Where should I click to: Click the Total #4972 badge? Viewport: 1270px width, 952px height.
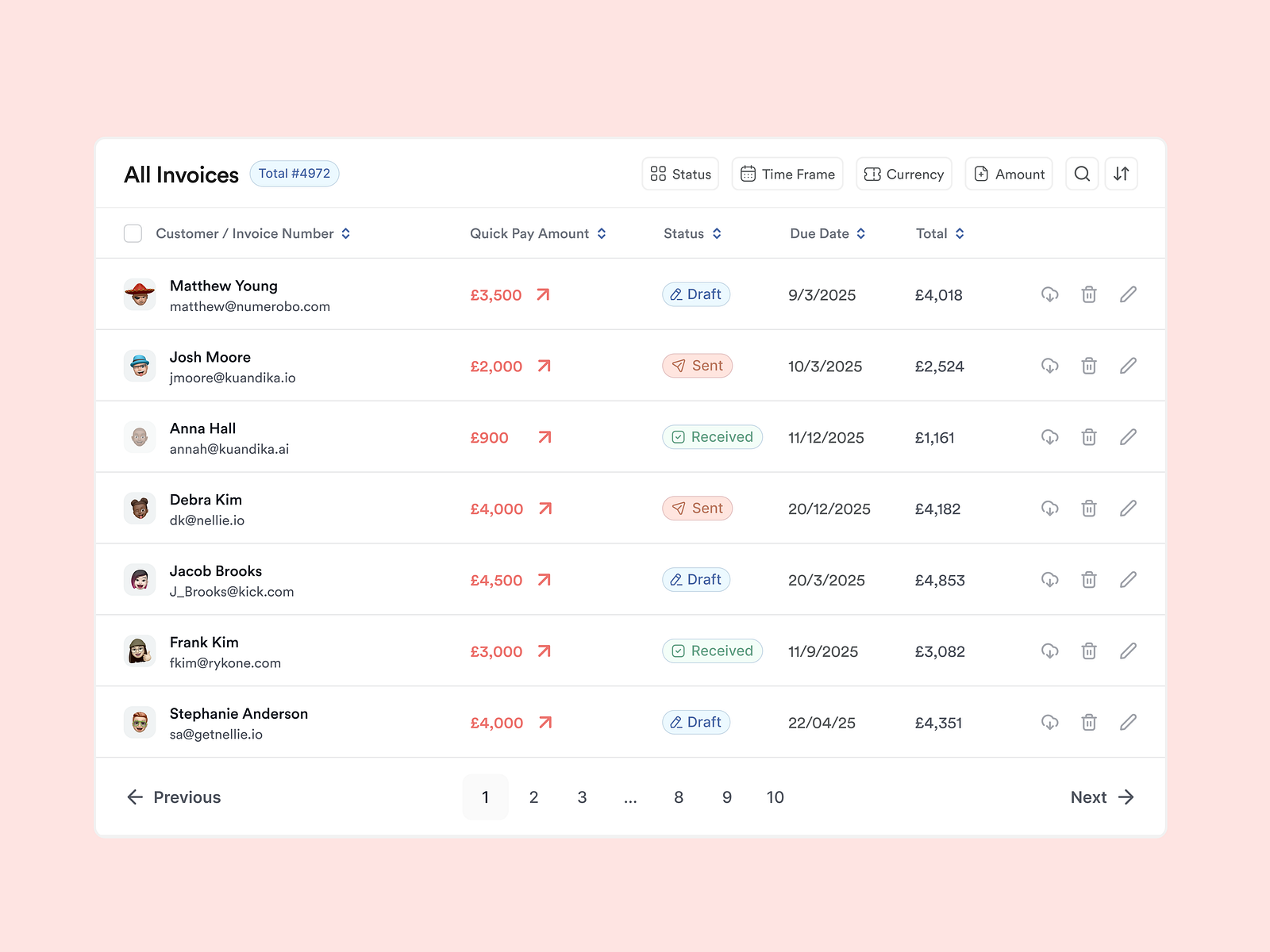click(x=294, y=174)
